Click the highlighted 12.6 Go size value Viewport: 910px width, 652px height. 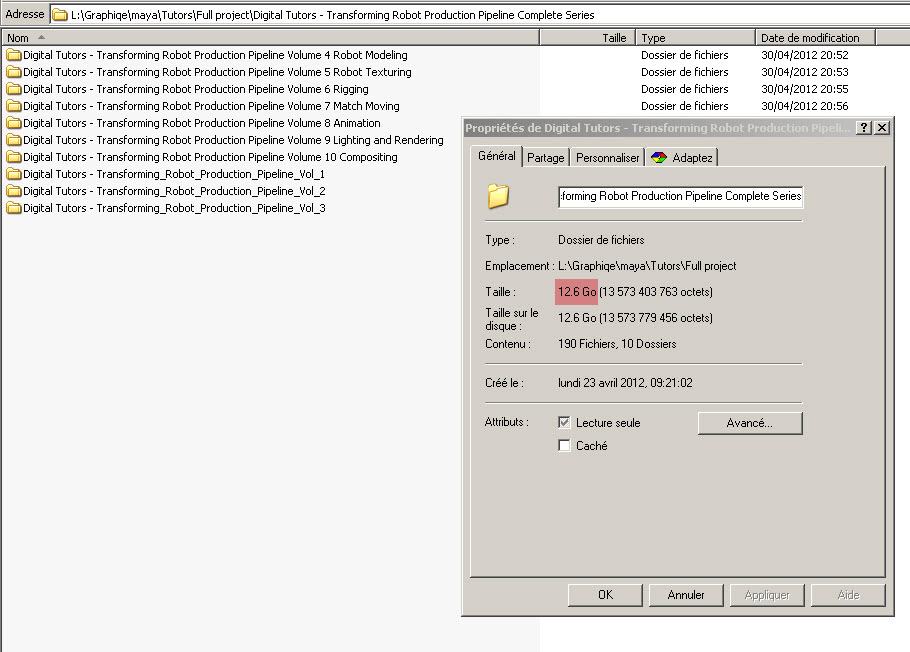577,292
